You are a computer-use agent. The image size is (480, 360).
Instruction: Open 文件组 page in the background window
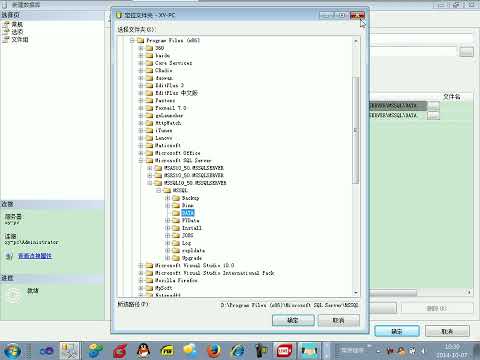click(x=20, y=39)
